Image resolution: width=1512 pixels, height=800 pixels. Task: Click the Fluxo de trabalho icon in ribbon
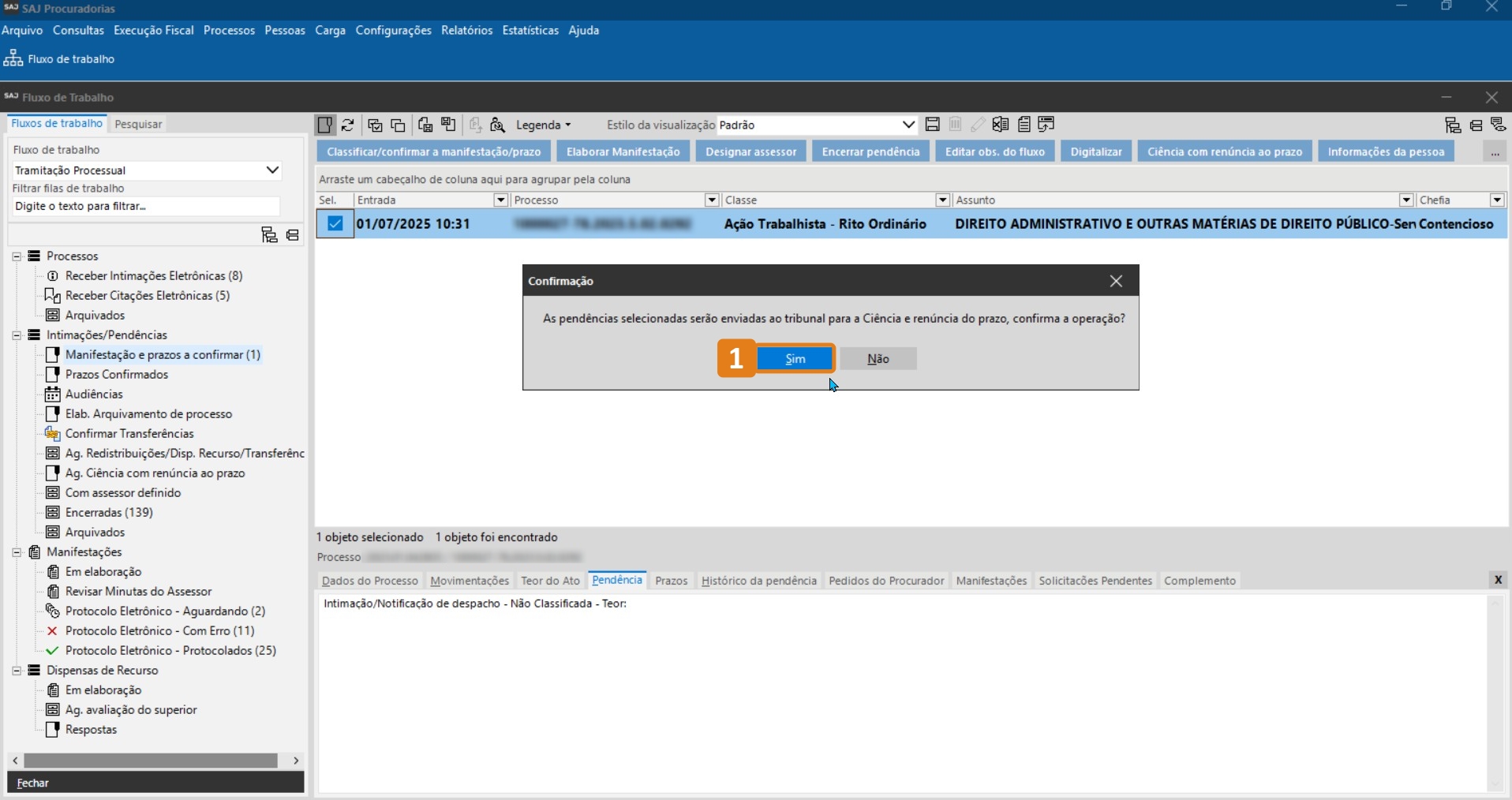13,58
